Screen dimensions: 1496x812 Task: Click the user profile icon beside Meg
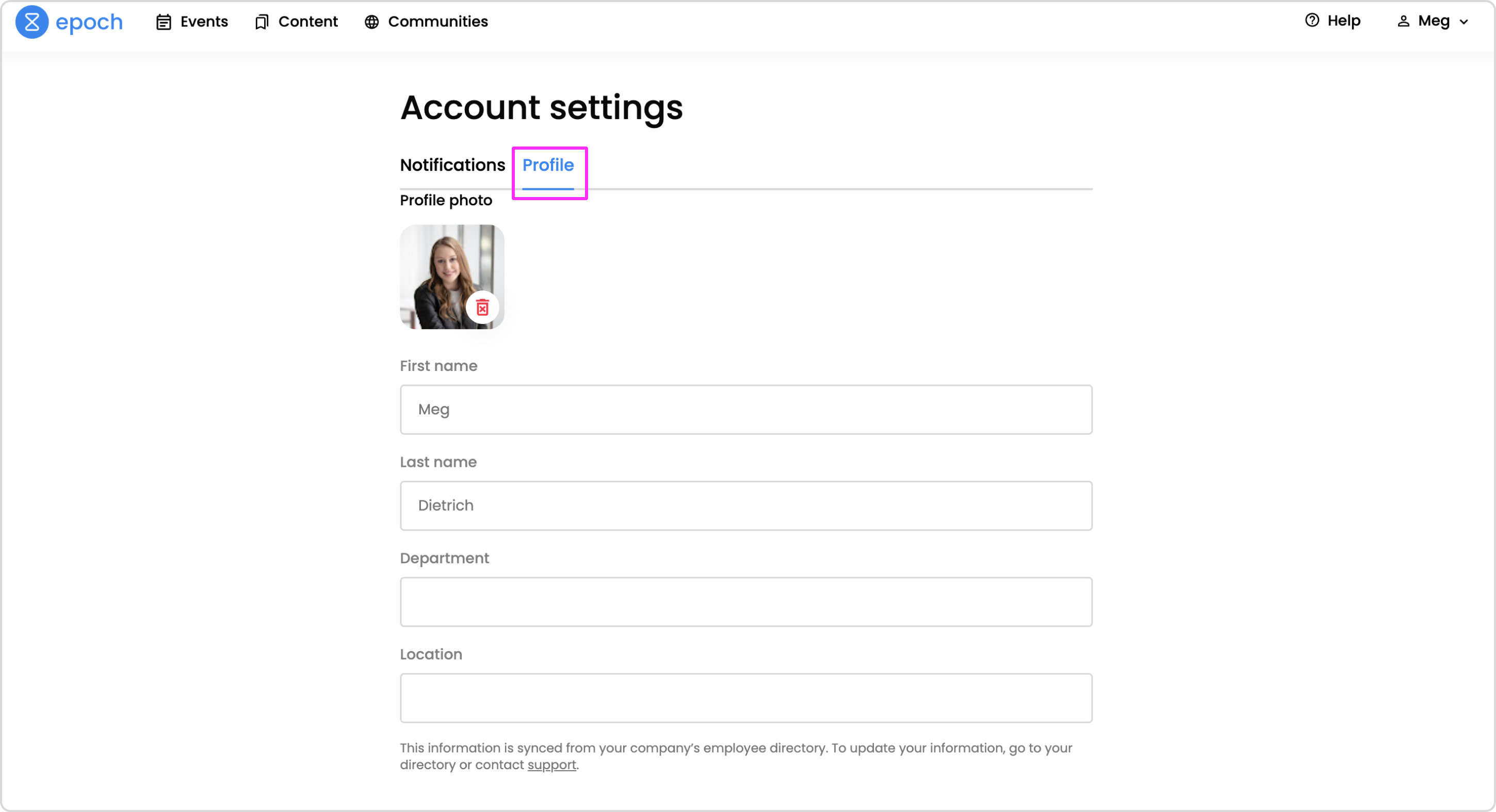click(1403, 22)
